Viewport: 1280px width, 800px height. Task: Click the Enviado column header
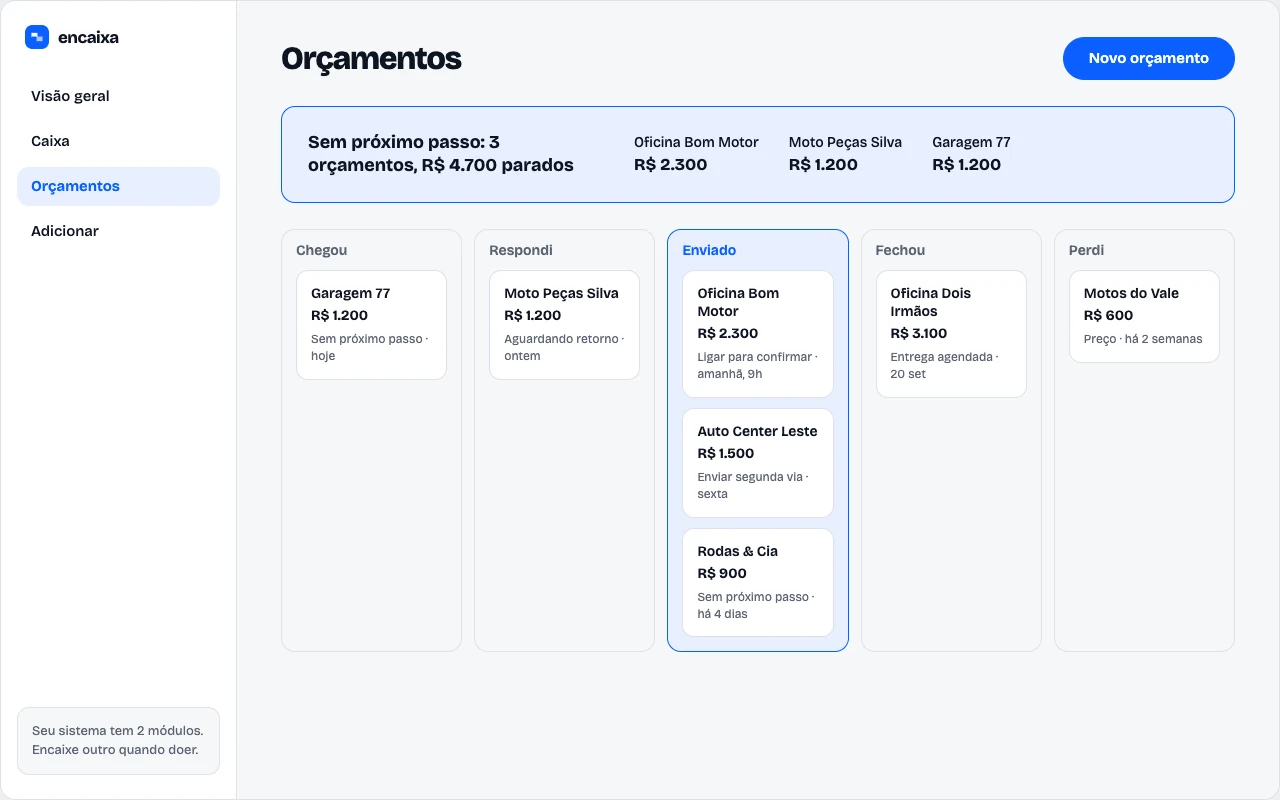tap(709, 250)
